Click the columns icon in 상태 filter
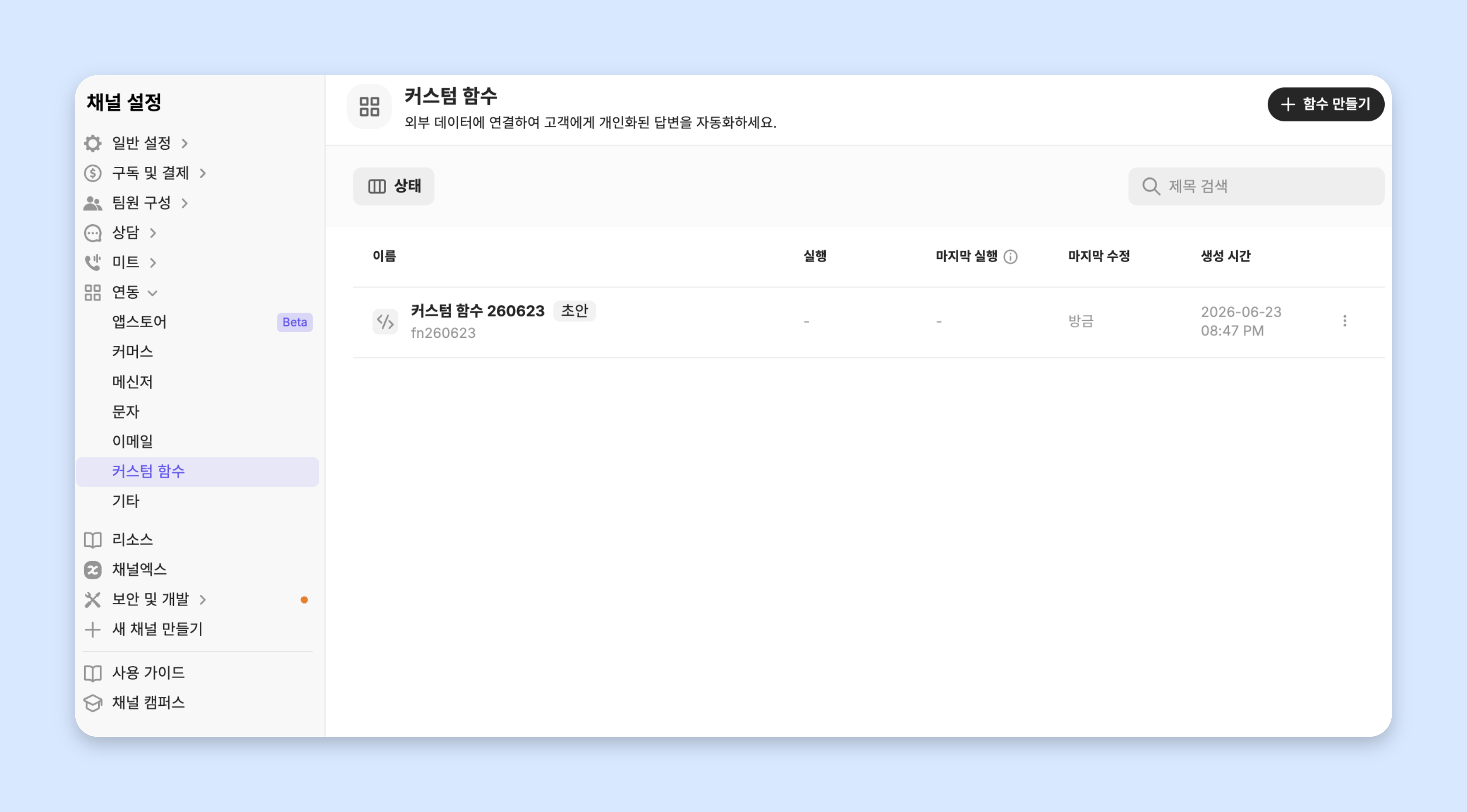 click(x=377, y=186)
